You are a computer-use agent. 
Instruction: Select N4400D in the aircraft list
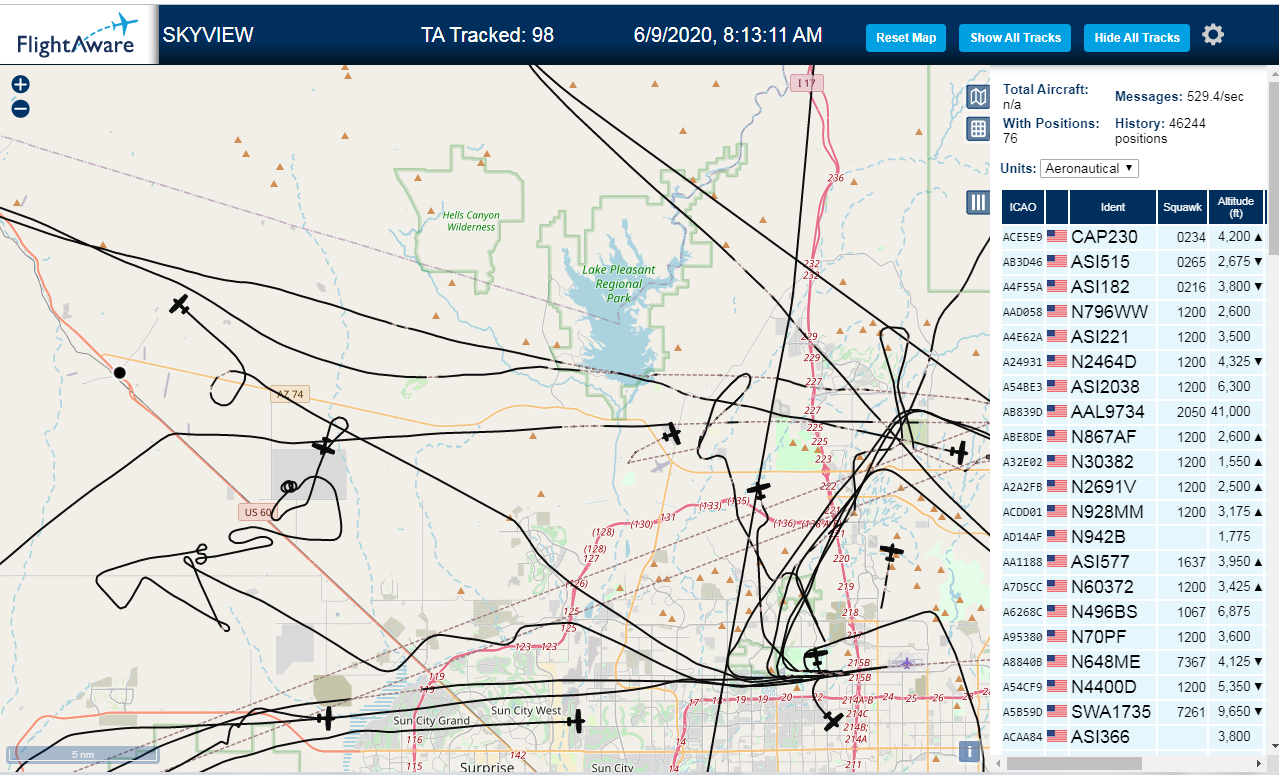coord(1104,687)
